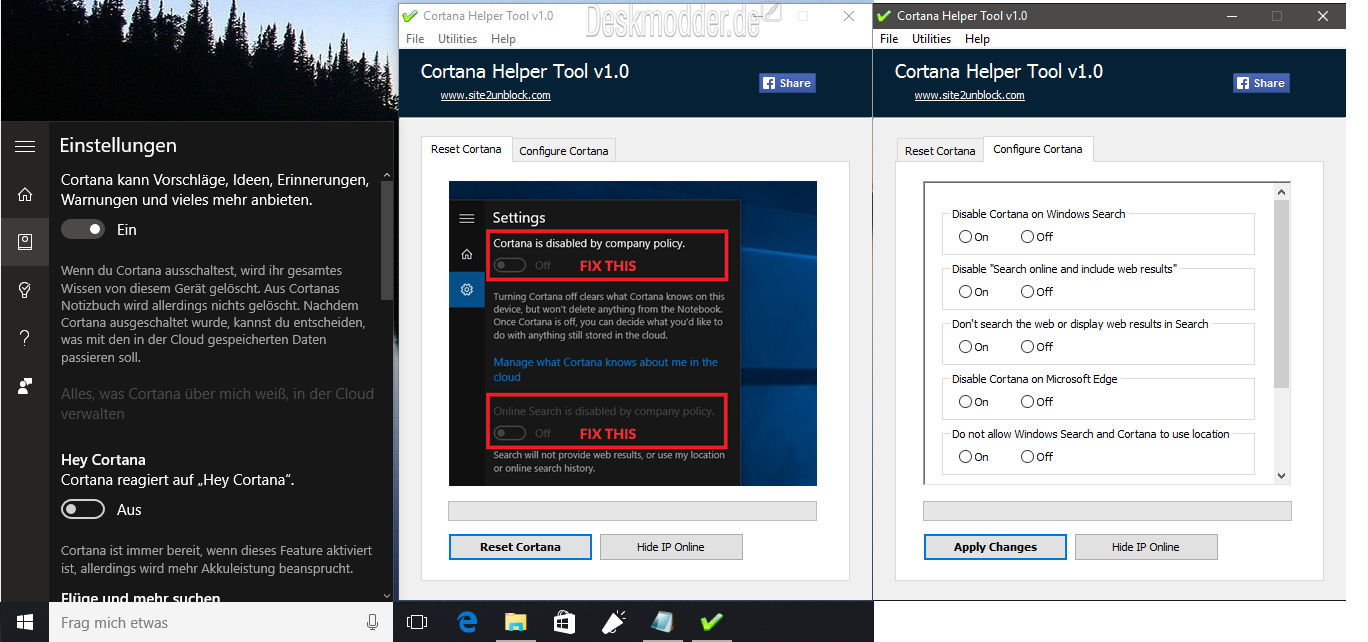Open Utilities menu in left Cortana Helper window
Viewport: 1368px width, 642px height.
[457, 39]
